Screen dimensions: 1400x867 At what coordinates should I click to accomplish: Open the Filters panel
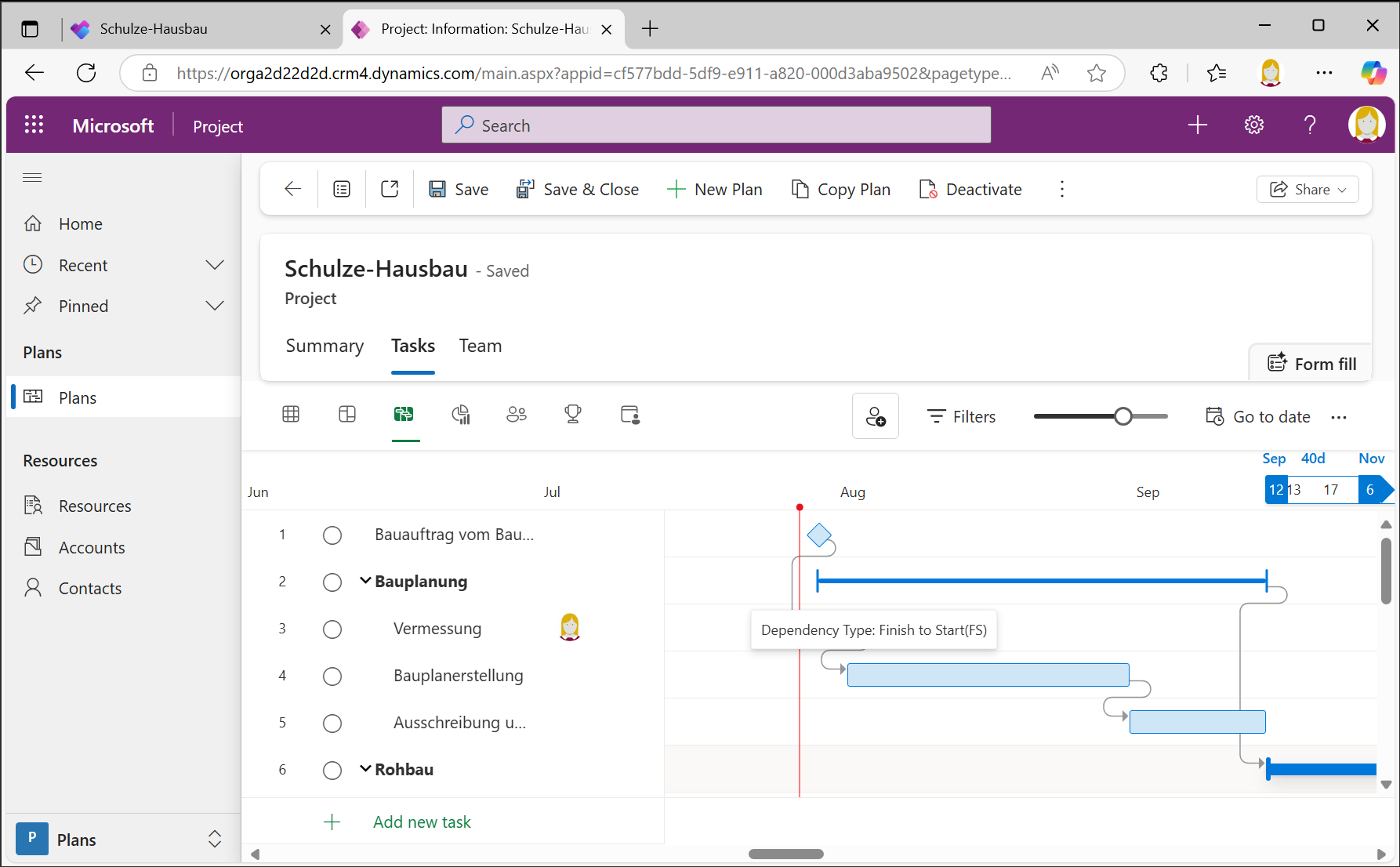[x=961, y=416]
